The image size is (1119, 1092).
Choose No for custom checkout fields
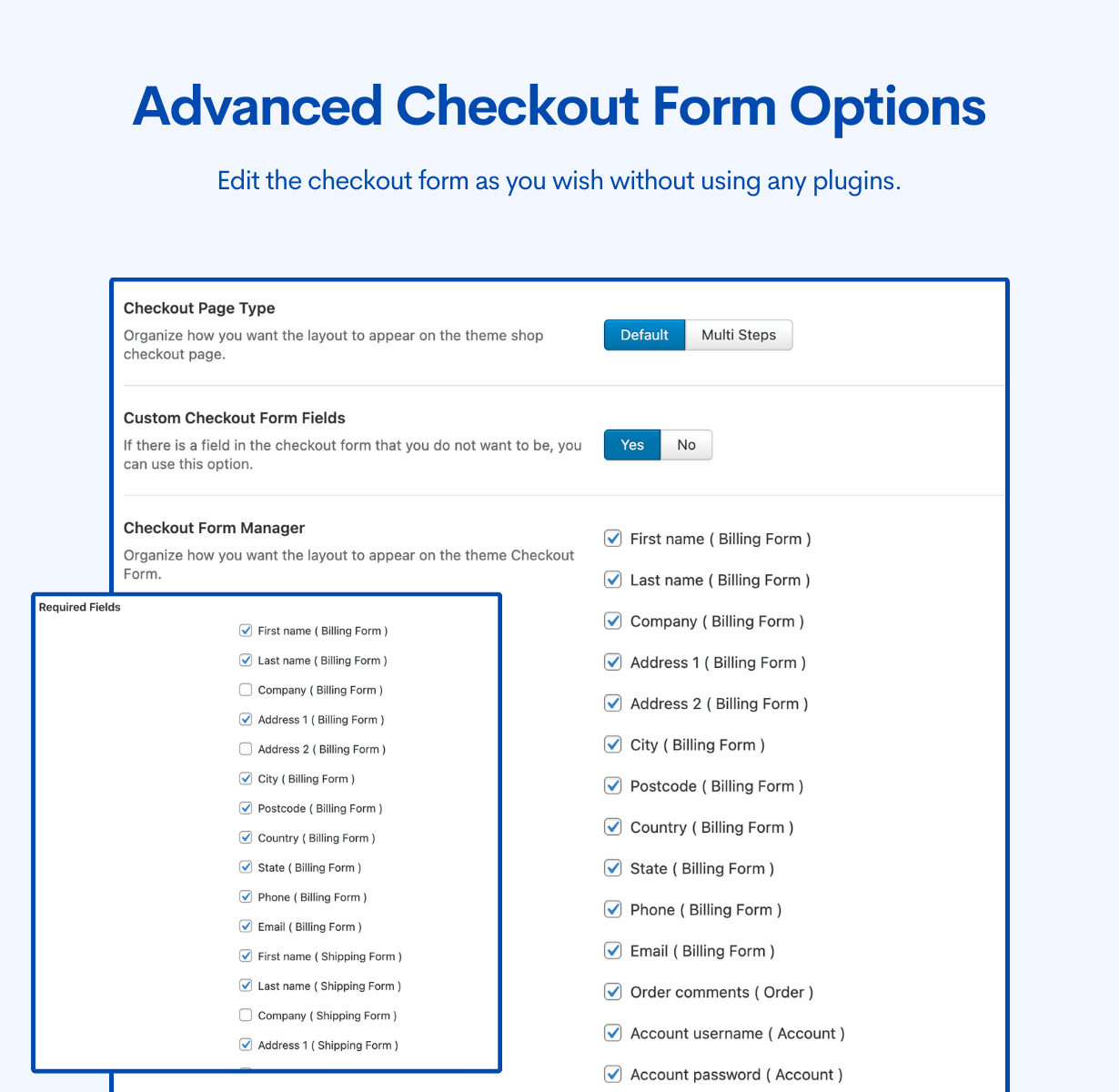pyautogui.click(x=686, y=445)
